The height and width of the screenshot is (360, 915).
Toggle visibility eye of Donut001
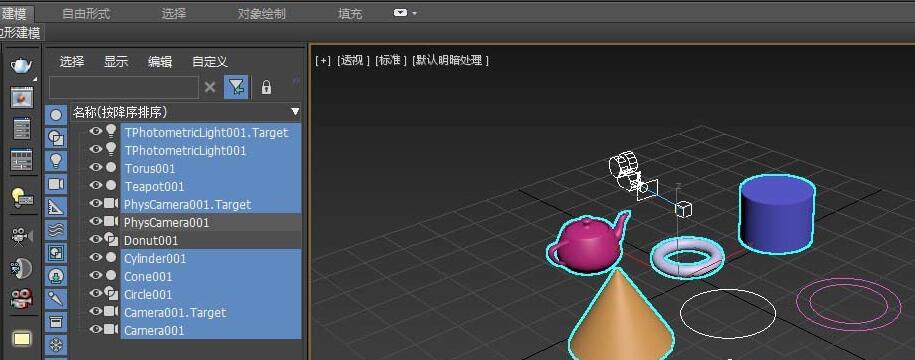(96, 240)
